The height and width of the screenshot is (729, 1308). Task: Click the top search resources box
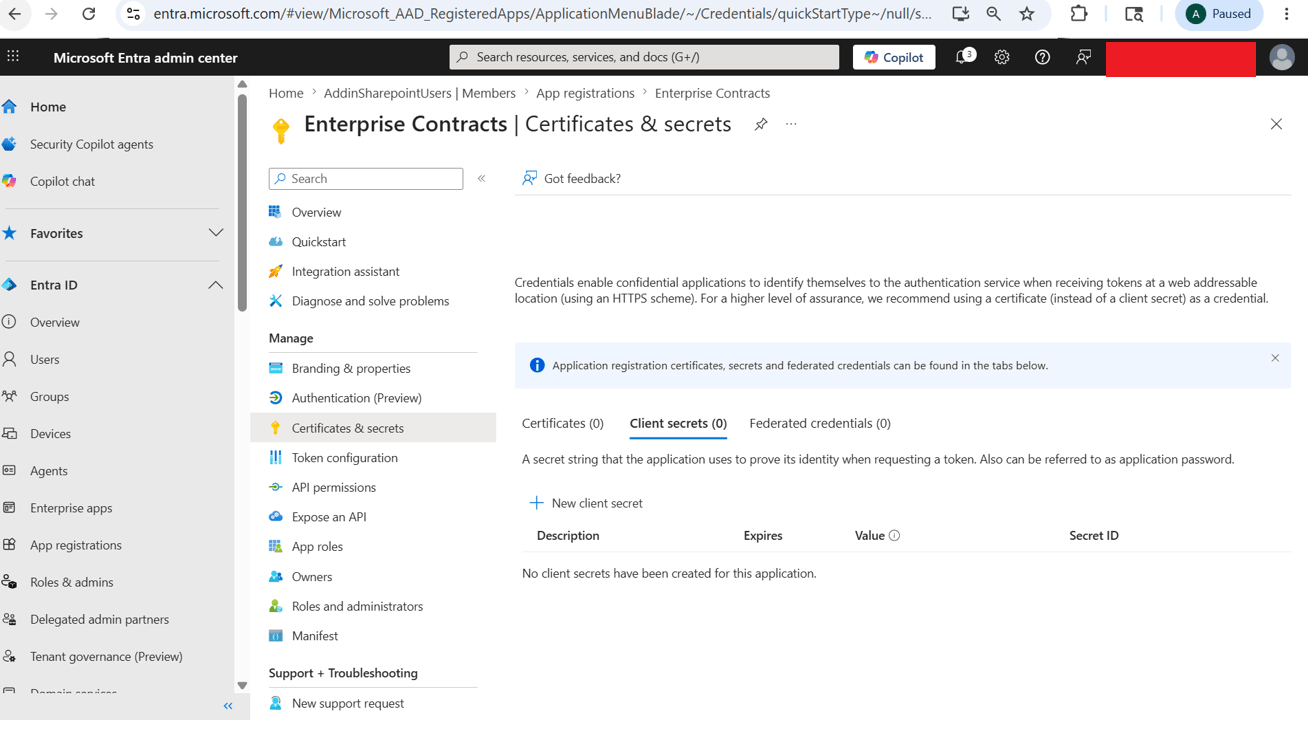click(x=644, y=57)
